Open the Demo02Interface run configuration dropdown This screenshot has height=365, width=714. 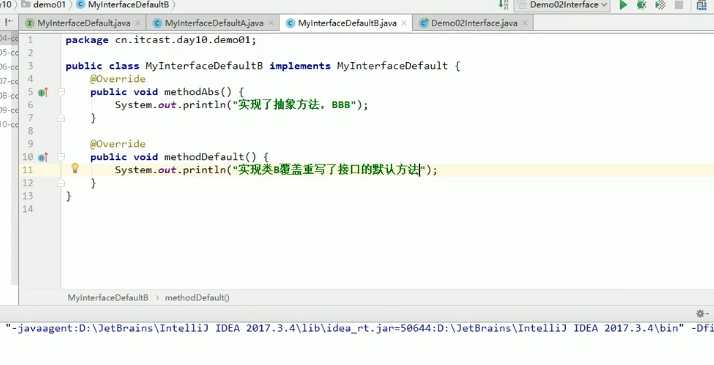pos(562,5)
